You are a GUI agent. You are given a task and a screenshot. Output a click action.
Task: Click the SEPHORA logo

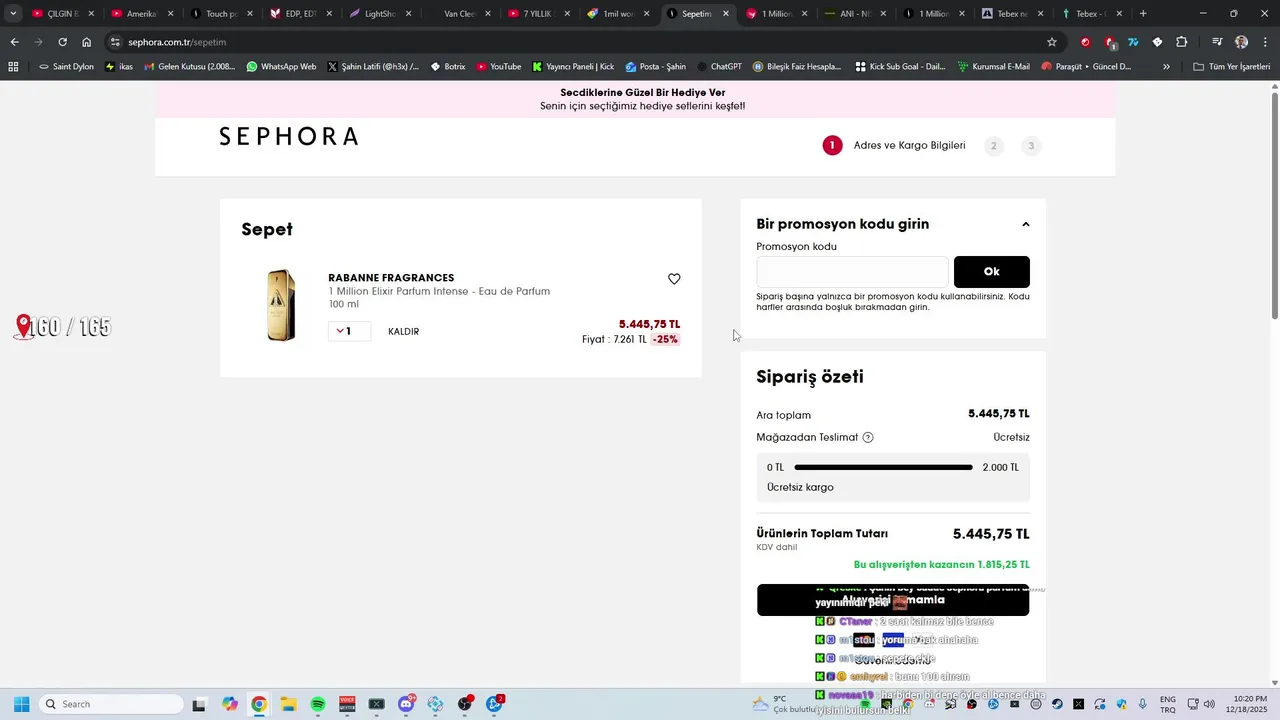tap(289, 137)
